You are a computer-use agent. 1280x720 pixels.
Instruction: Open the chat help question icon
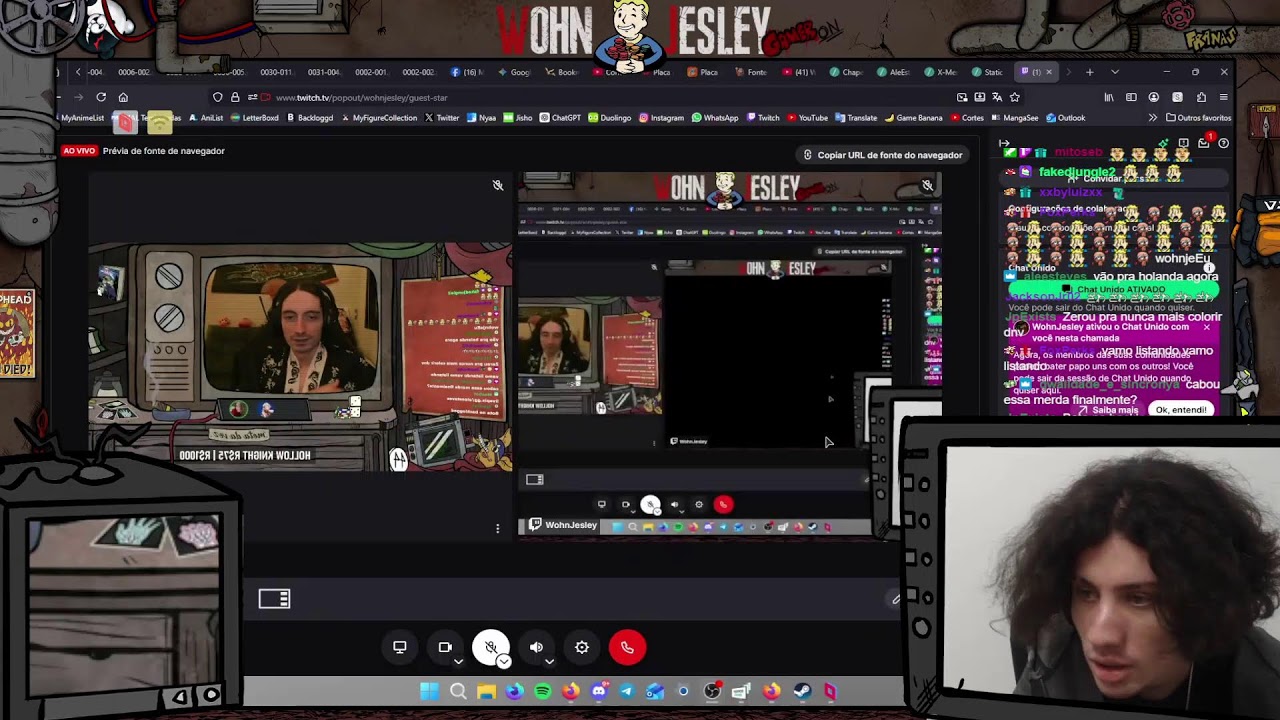pos(1223,143)
